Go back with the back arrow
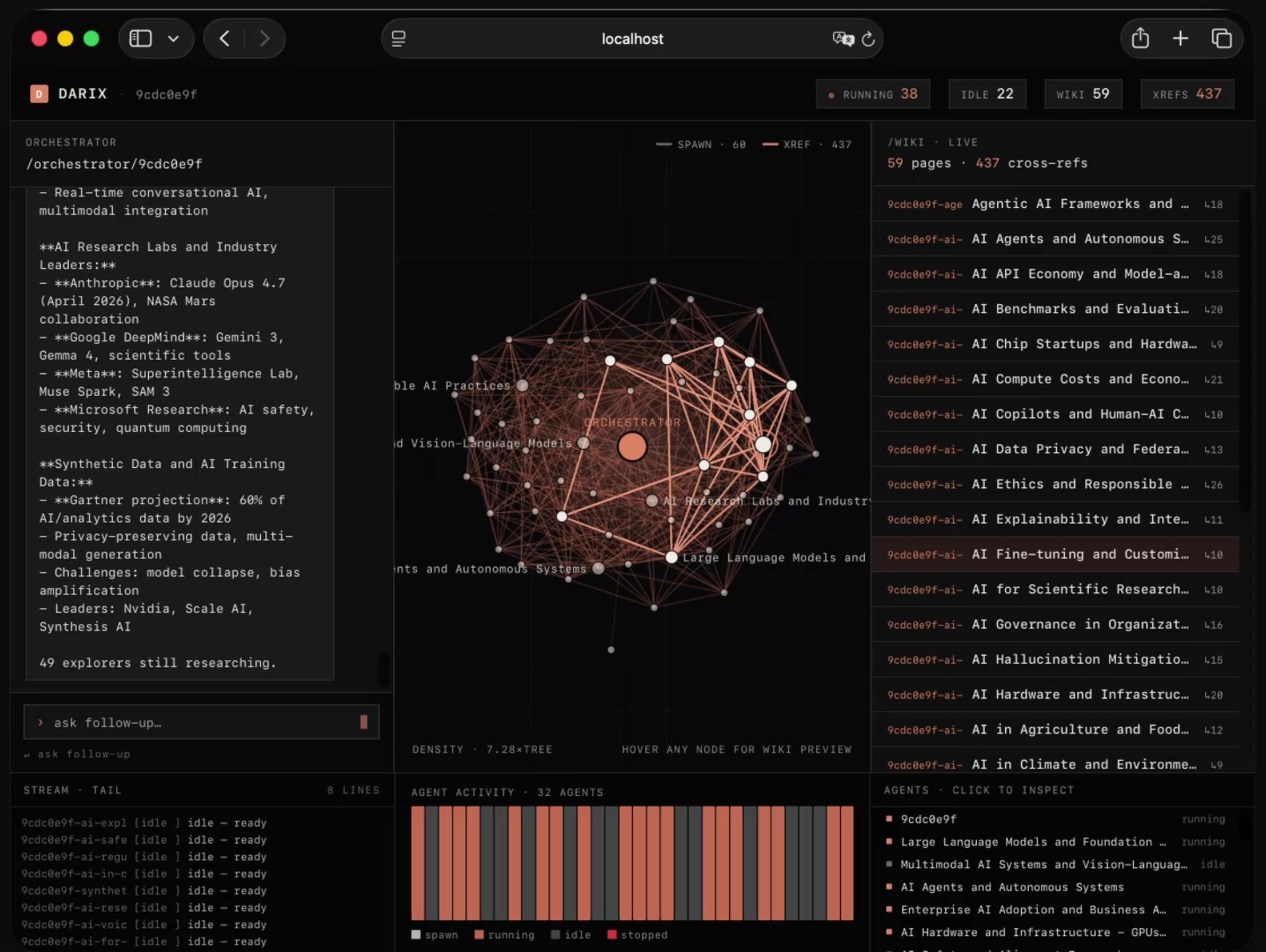 click(x=225, y=39)
